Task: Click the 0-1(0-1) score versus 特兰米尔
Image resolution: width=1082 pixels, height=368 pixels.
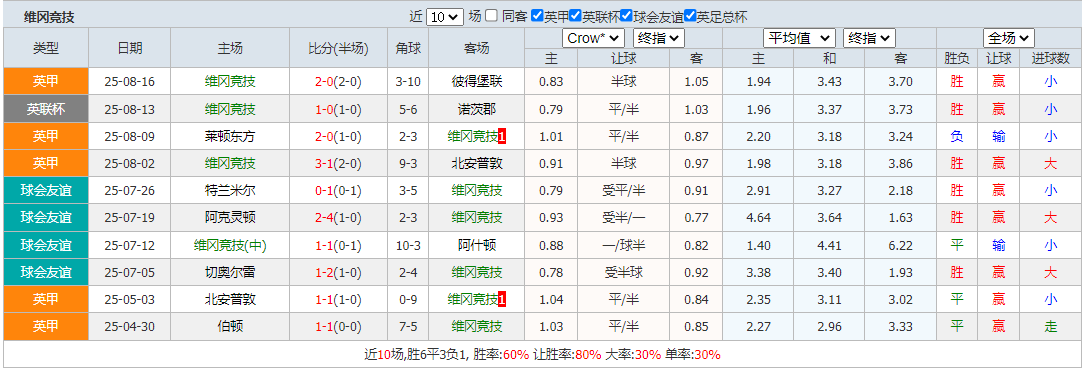Action: pyautogui.click(x=338, y=191)
